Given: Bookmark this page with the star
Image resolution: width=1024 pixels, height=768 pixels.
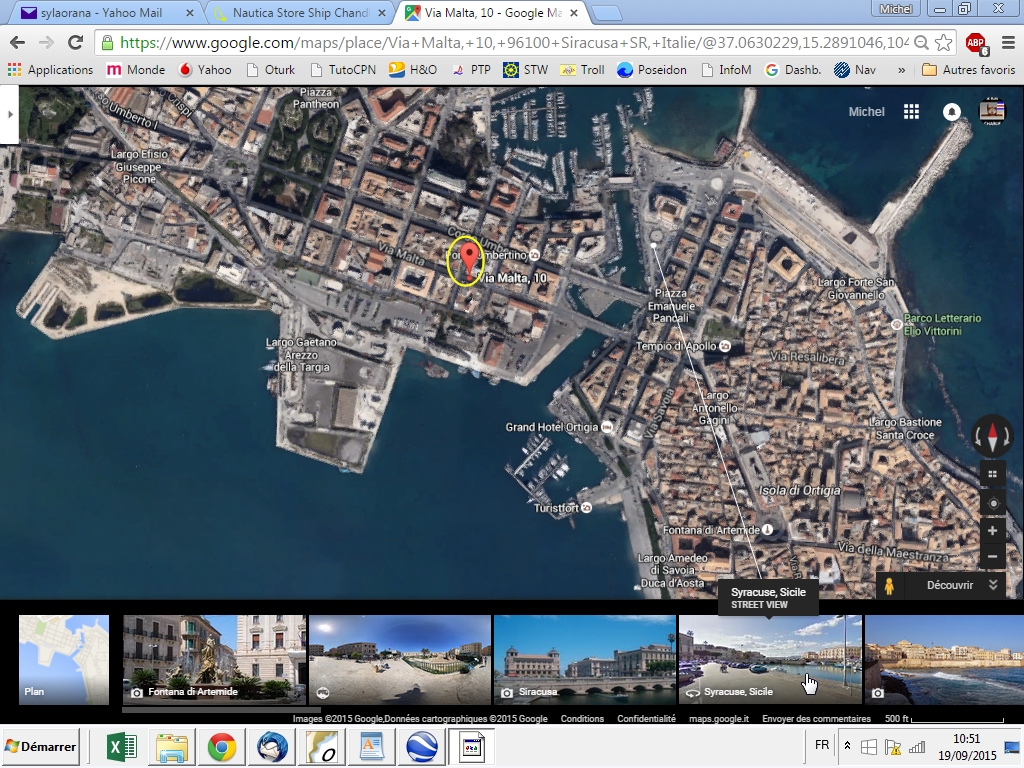Looking at the screenshot, I should 944,43.
